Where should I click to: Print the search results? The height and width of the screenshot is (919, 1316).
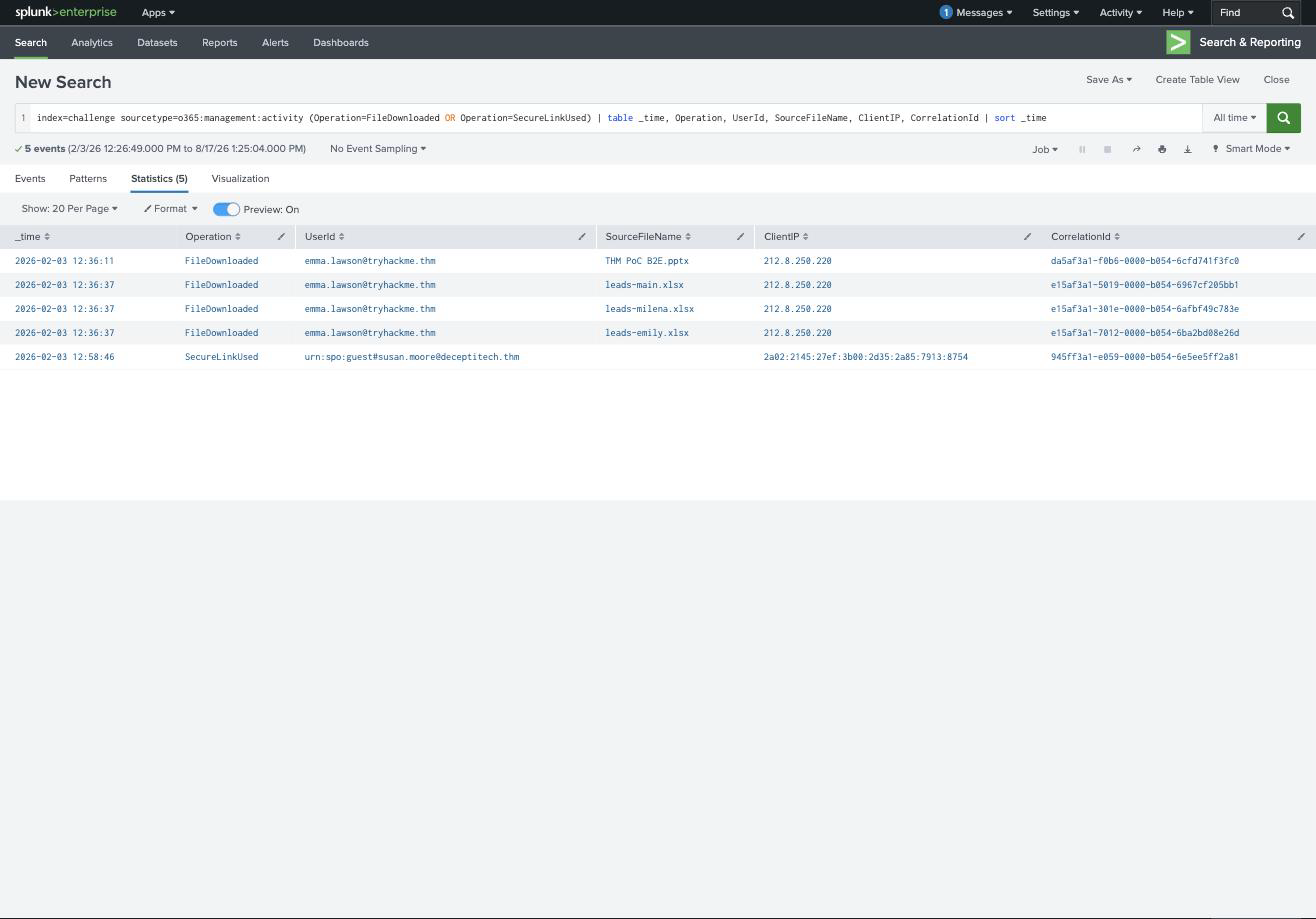click(x=1162, y=149)
